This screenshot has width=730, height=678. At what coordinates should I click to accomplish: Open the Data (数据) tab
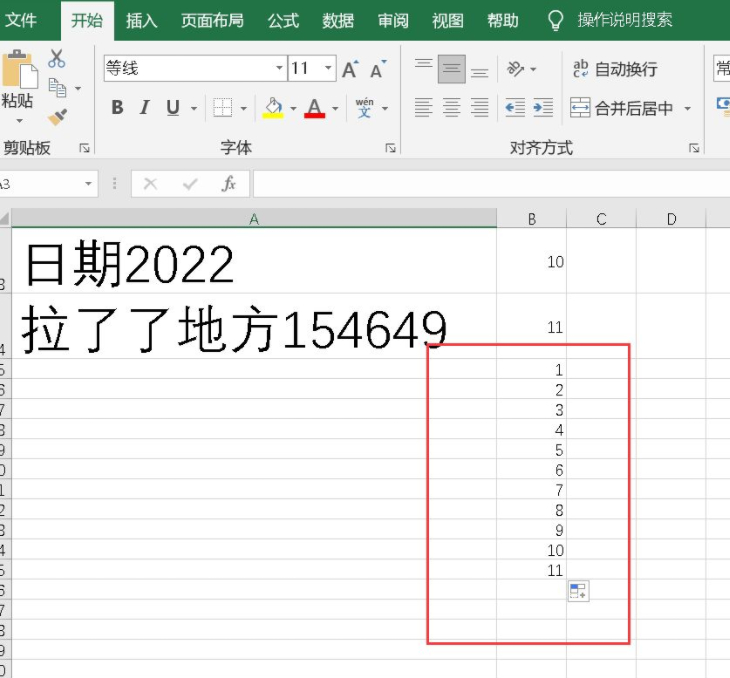click(338, 20)
